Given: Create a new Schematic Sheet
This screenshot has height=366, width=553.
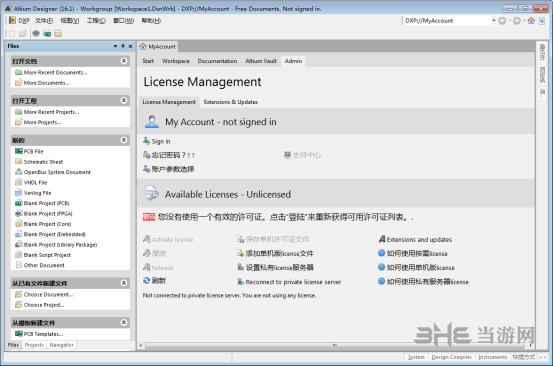Looking at the screenshot, I should click(43, 162).
